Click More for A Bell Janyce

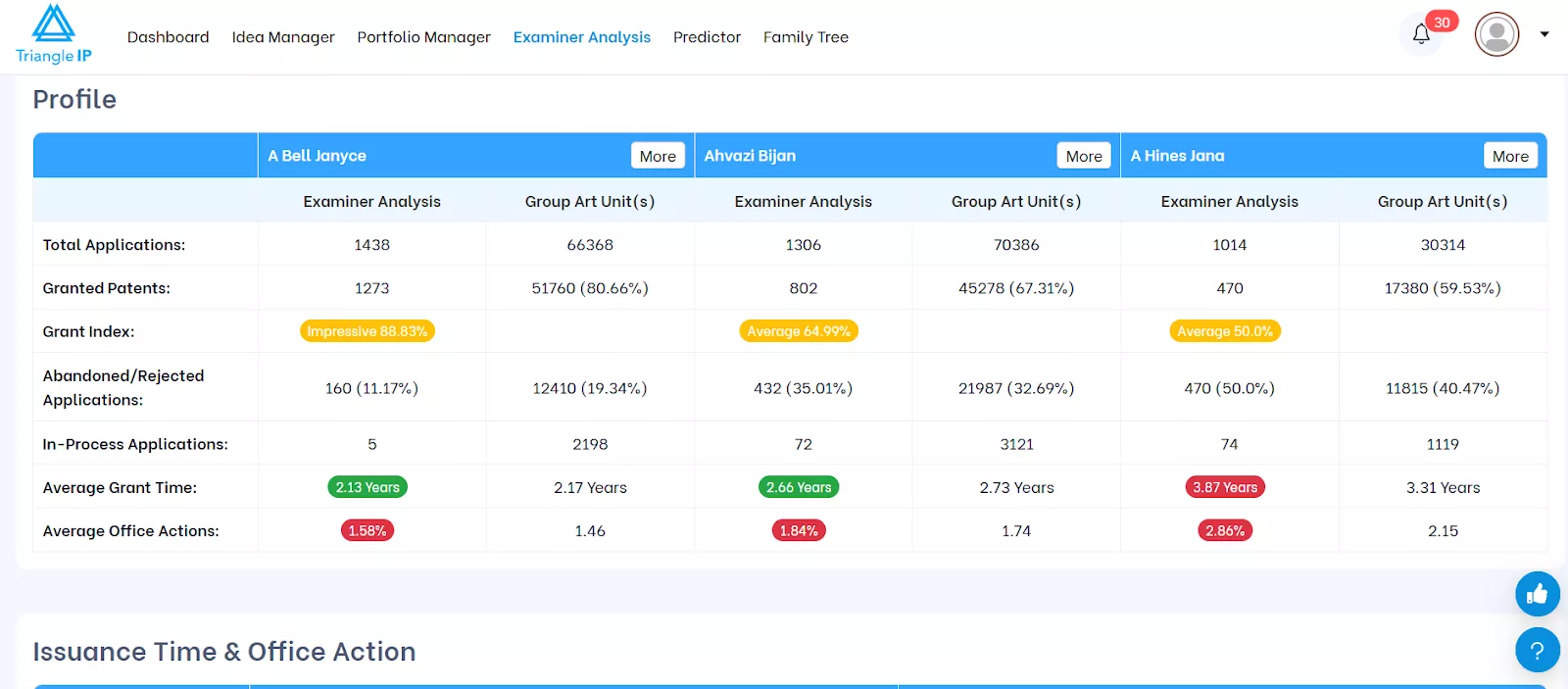click(x=658, y=156)
